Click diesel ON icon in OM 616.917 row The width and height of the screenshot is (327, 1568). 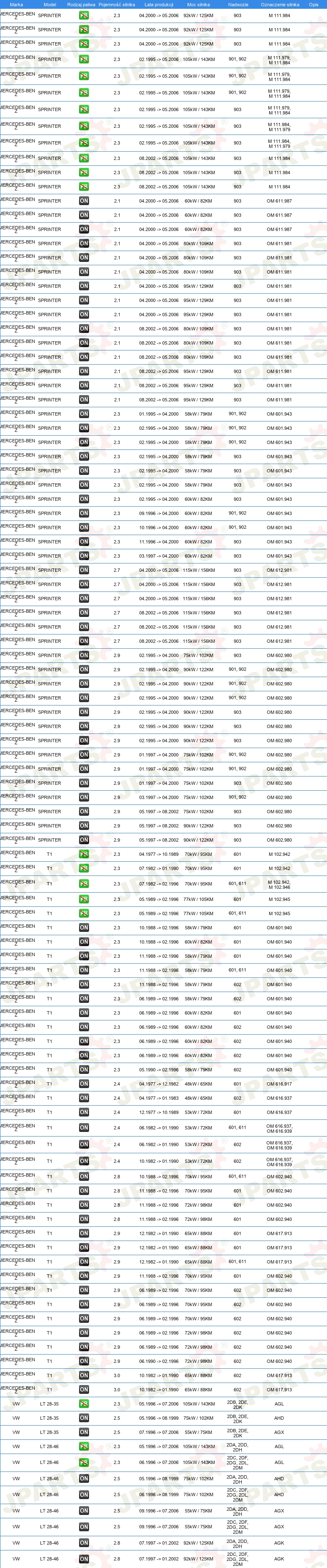coord(84,1083)
